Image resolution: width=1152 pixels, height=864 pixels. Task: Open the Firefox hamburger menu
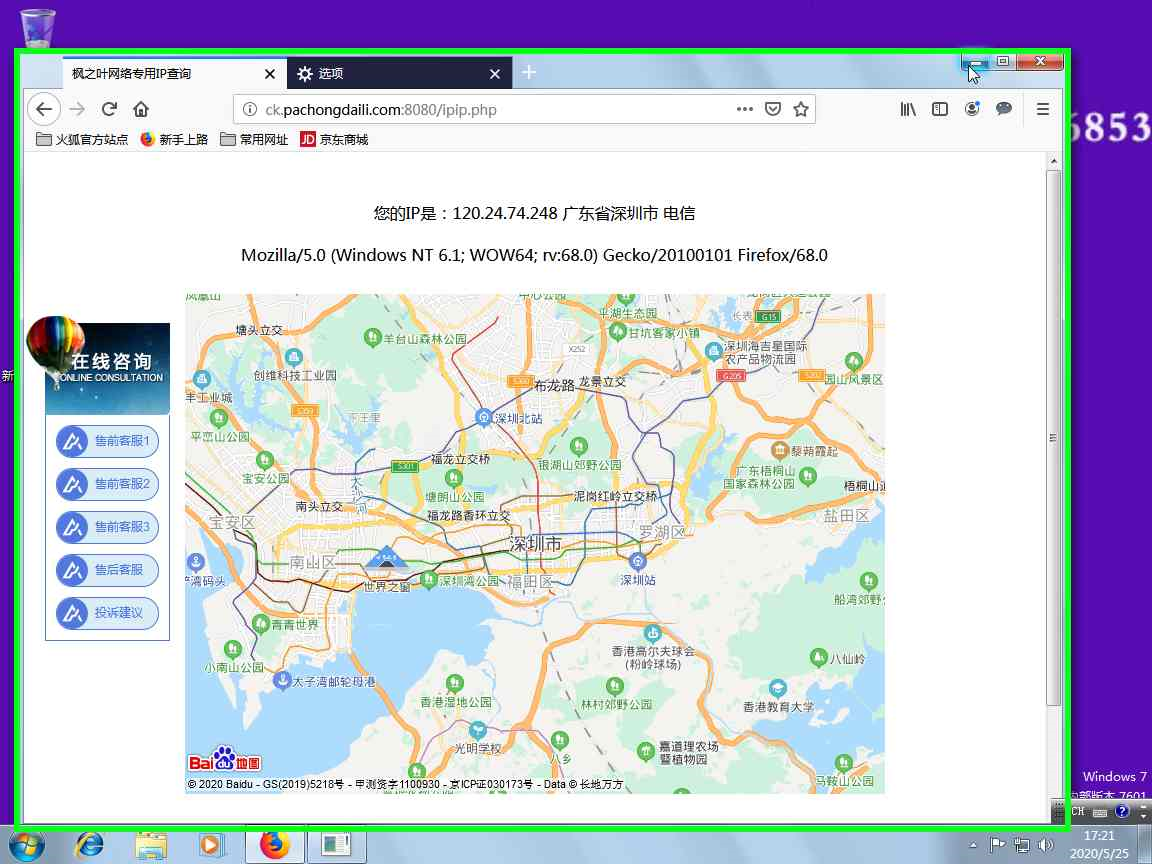point(1043,109)
